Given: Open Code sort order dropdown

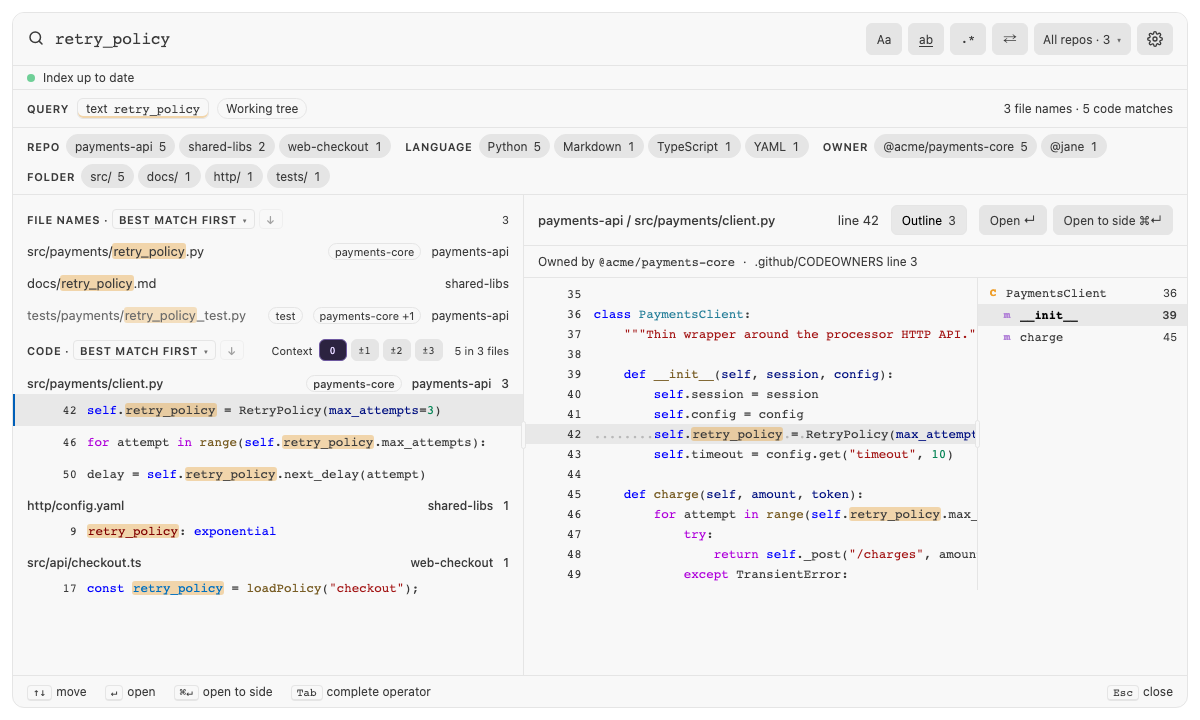Looking at the screenshot, I should (144, 351).
